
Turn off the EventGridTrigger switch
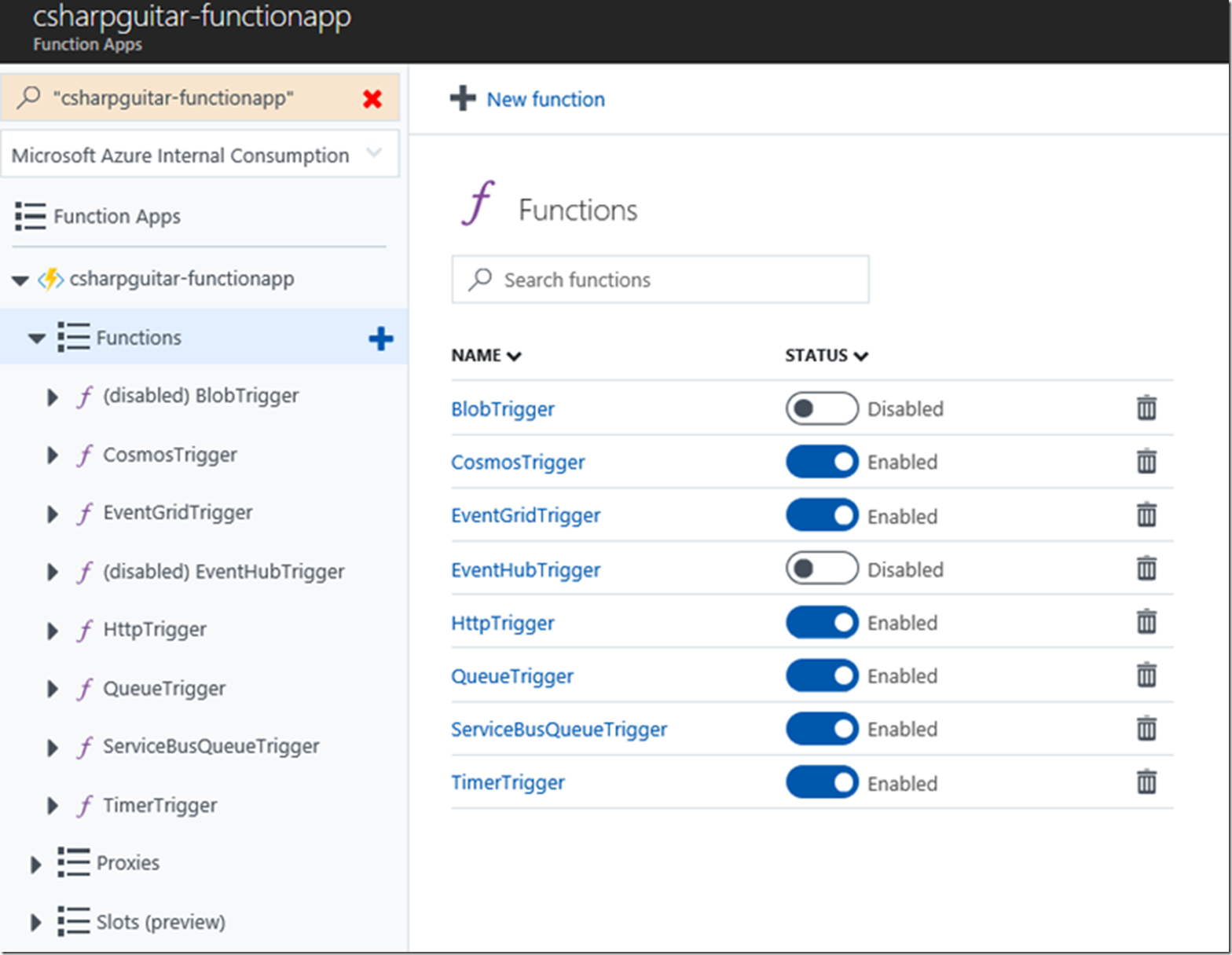[x=822, y=515]
